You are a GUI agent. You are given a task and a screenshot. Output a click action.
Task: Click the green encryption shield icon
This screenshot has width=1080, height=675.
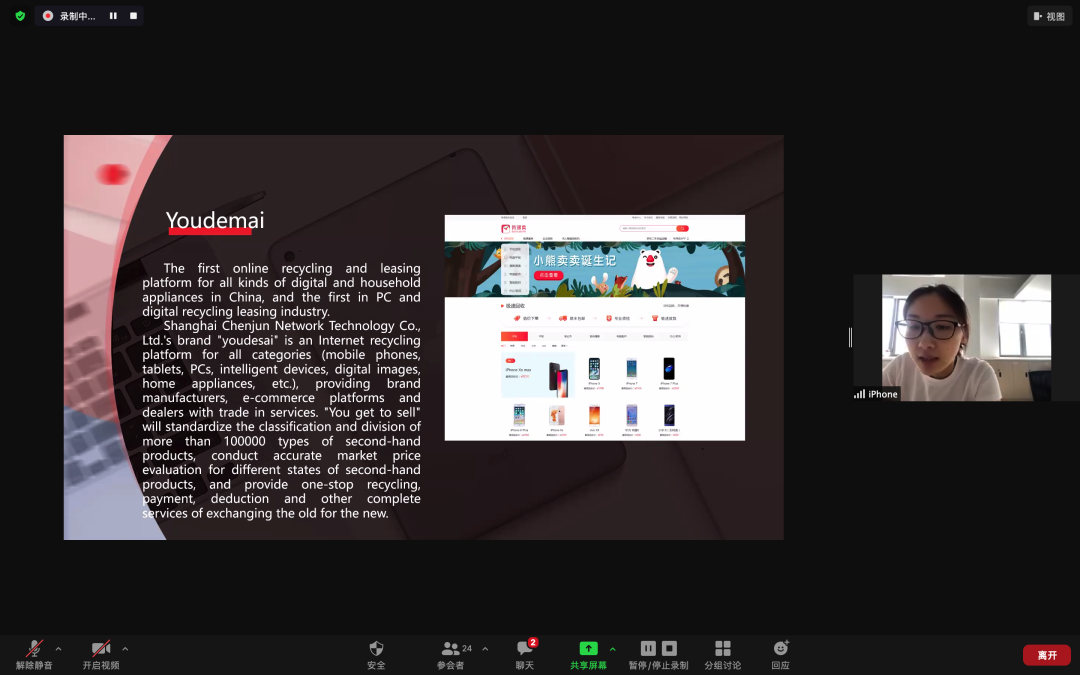tap(20, 16)
